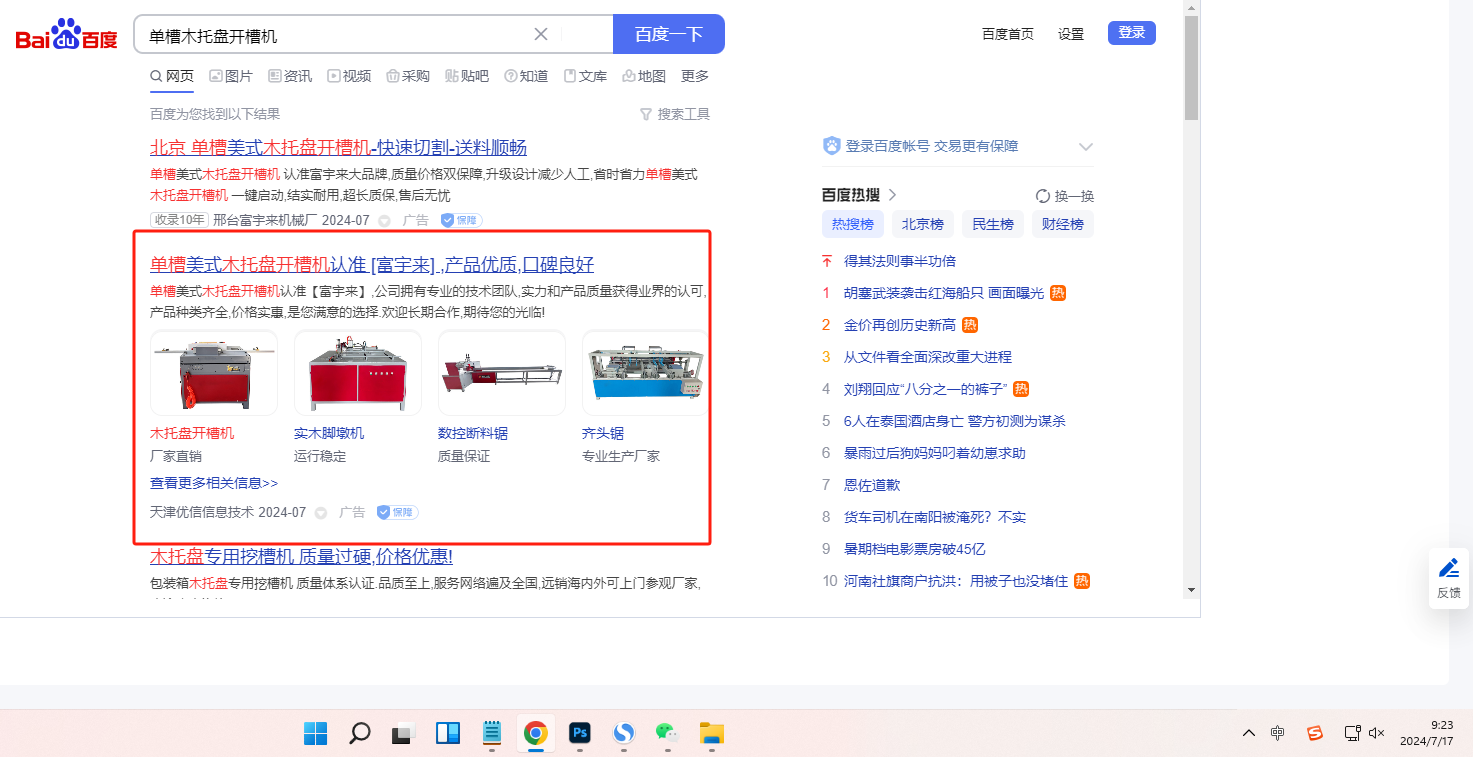Open Windows taskbar search
The image size is (1473, 757).
(360, 733)
